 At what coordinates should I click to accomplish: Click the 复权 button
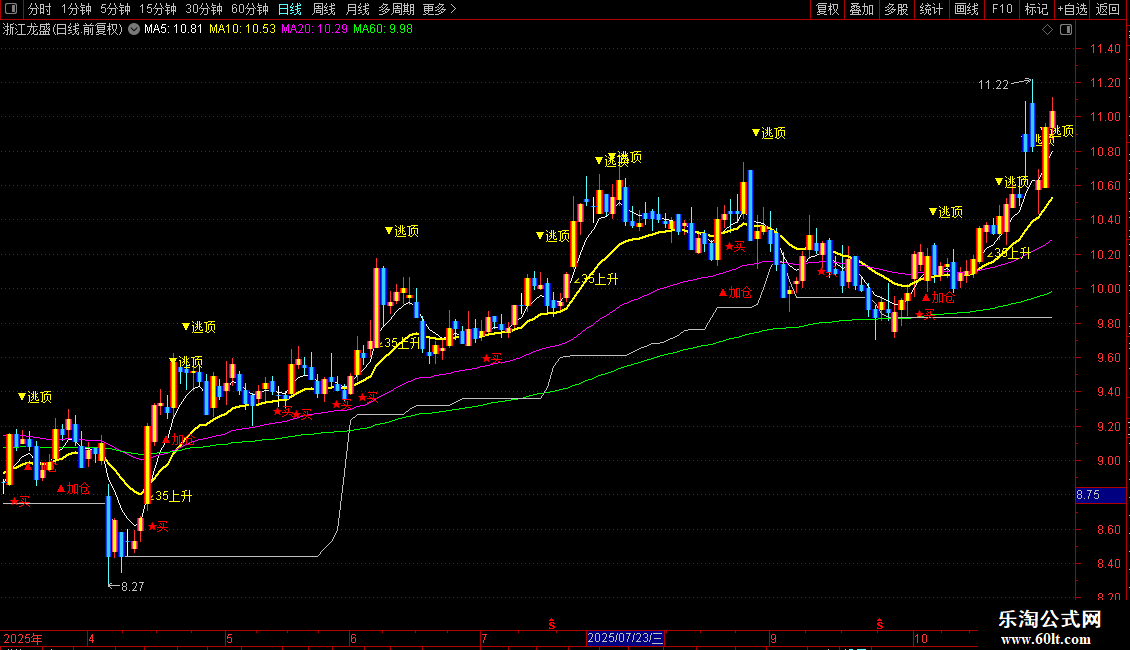[x=827, y=9]
